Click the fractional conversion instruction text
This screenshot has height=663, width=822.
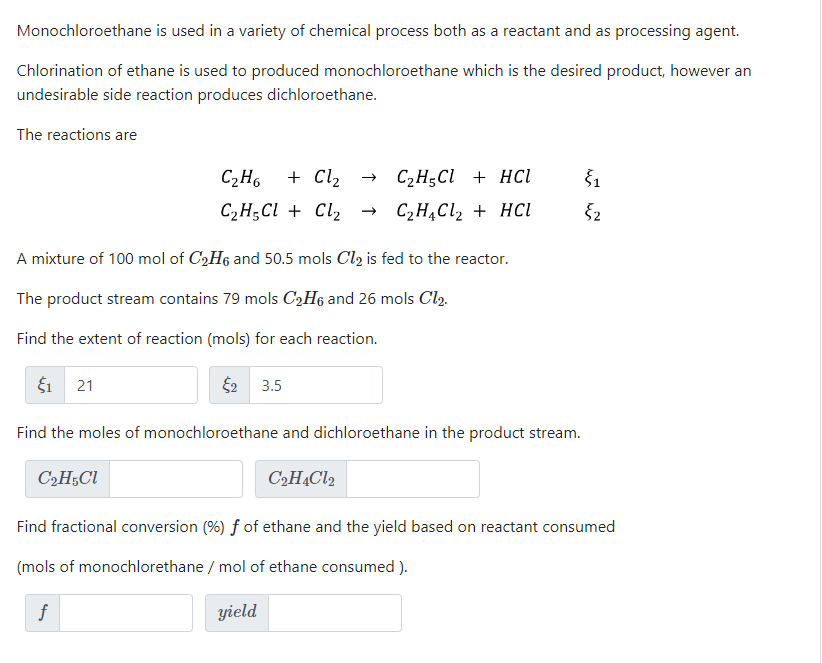[315, 526]
